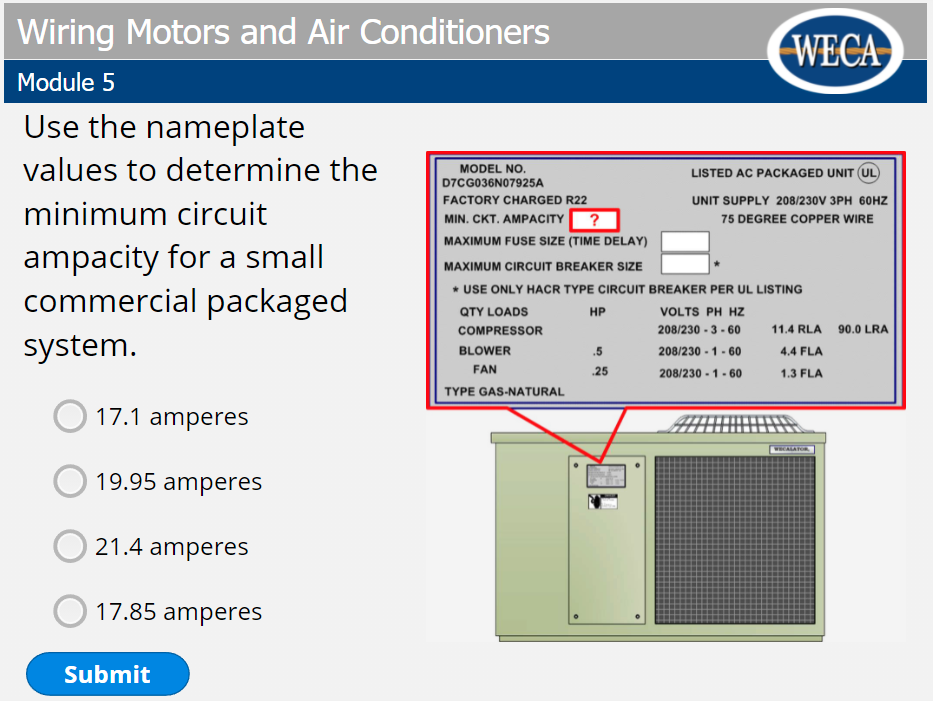
Task: Click the large condenser coil grille
Action: [x=735, y=540]
